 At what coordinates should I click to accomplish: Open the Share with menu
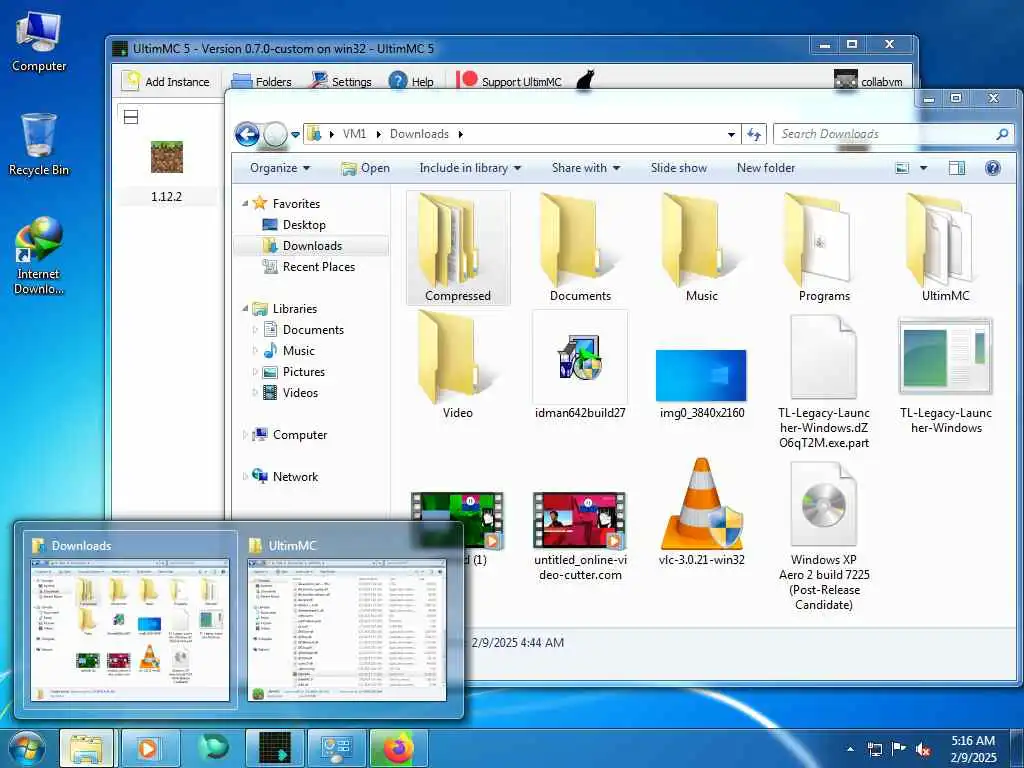click(x=586, y=168)
